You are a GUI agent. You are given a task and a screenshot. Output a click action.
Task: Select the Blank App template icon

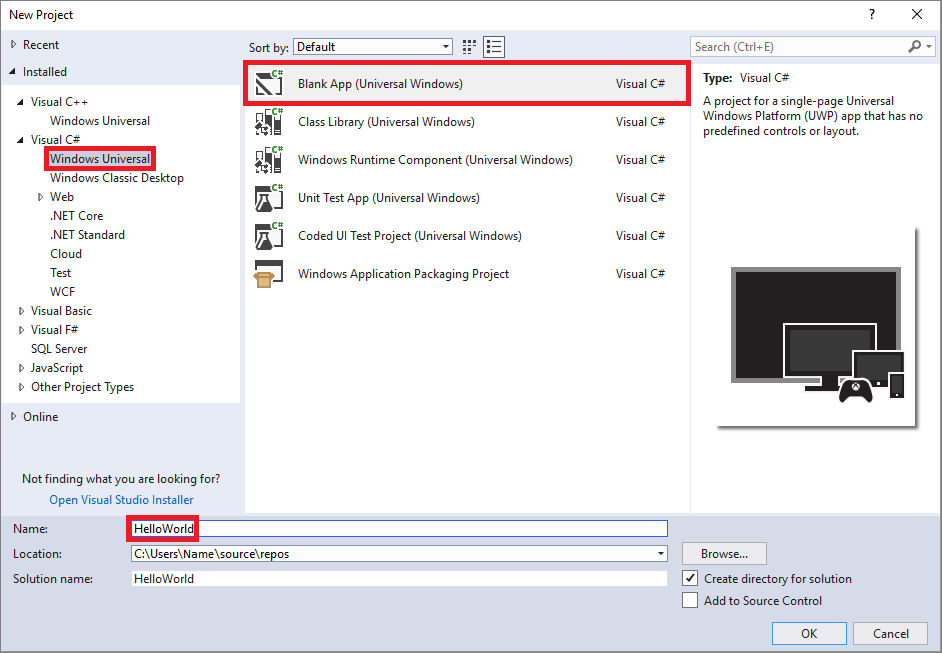coord(268,83)
